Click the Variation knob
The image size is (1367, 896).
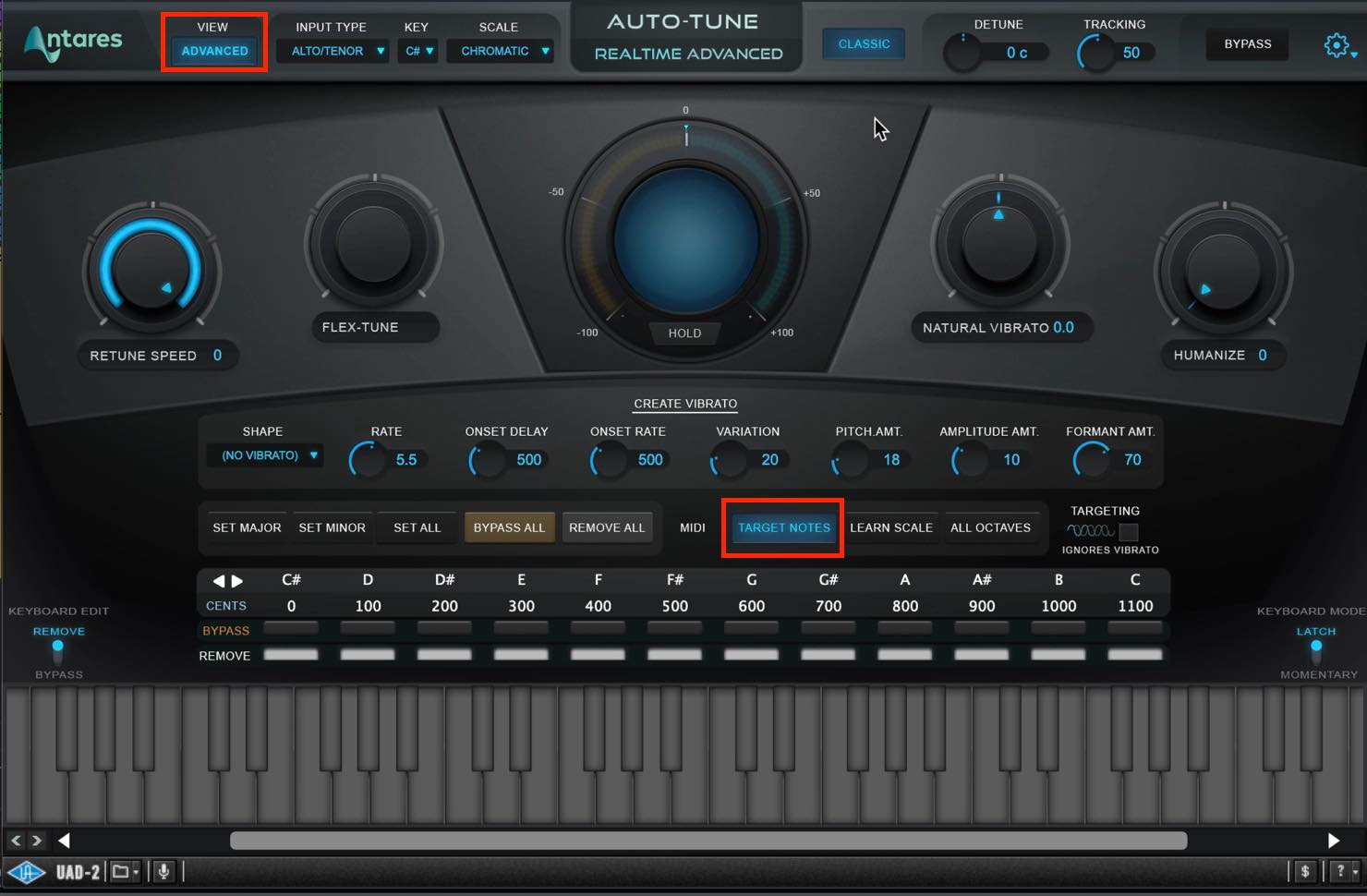[x=730, y=459]
